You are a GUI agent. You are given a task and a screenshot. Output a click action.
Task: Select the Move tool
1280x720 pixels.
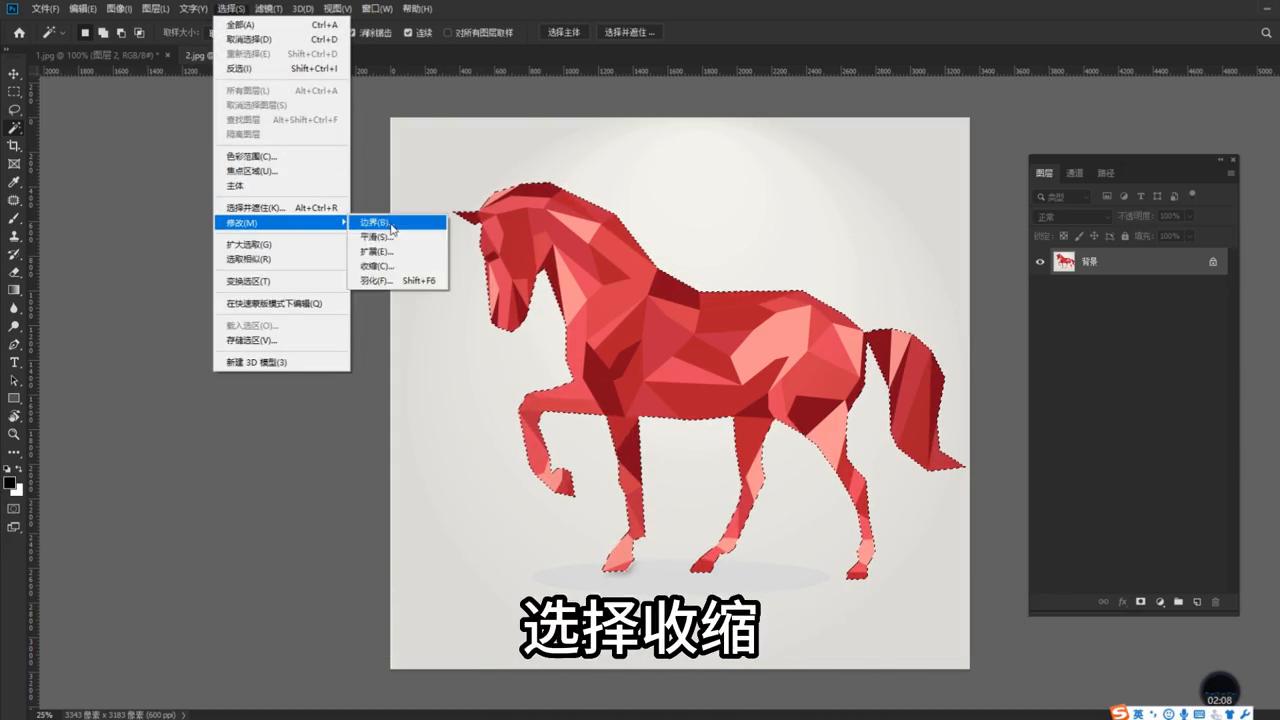pos(14,74)
